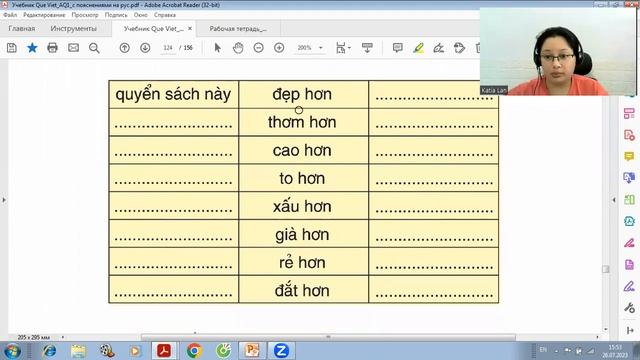
Task: Activate the Hand pan tool
Action: 238,48
